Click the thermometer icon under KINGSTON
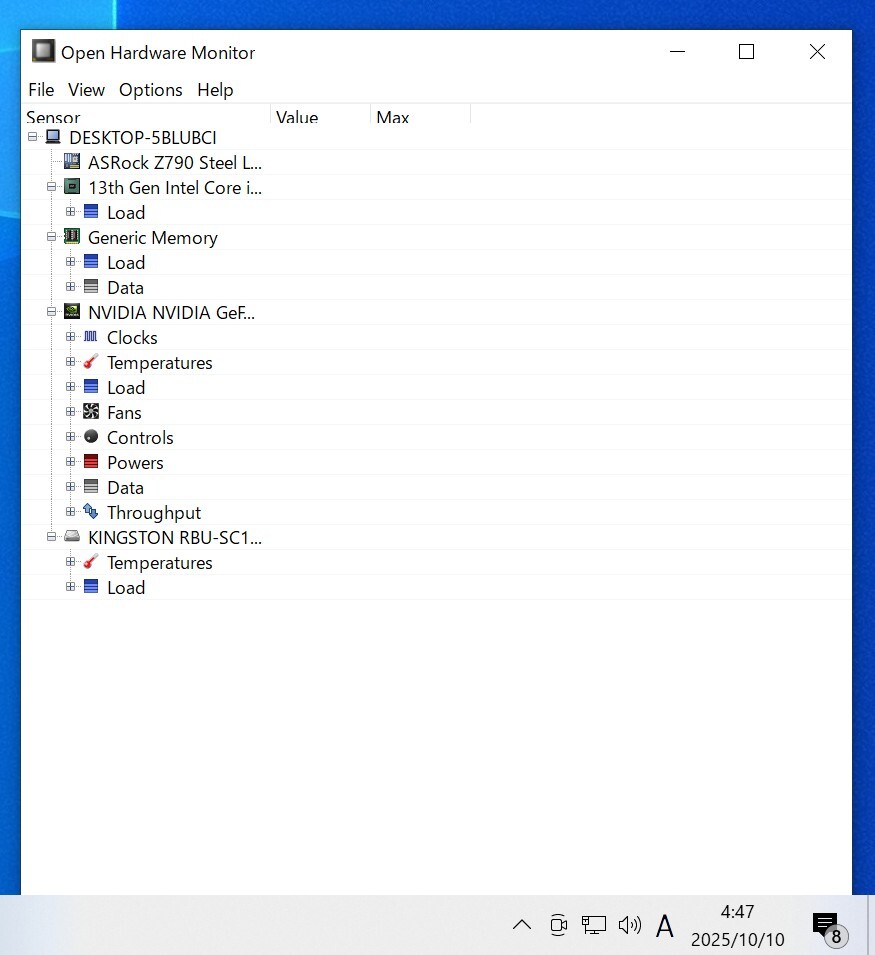 tap(91, 561)
